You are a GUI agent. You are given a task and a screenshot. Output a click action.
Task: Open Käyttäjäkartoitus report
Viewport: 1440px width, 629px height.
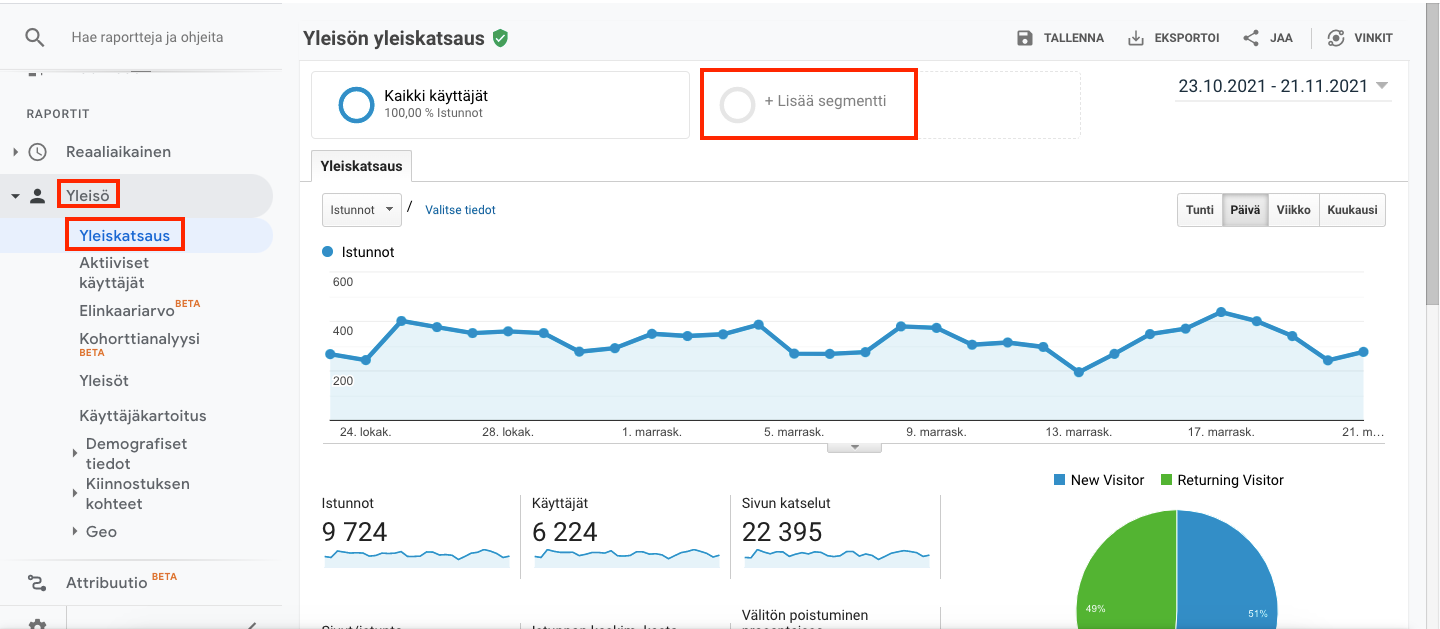tap(143, 416)
